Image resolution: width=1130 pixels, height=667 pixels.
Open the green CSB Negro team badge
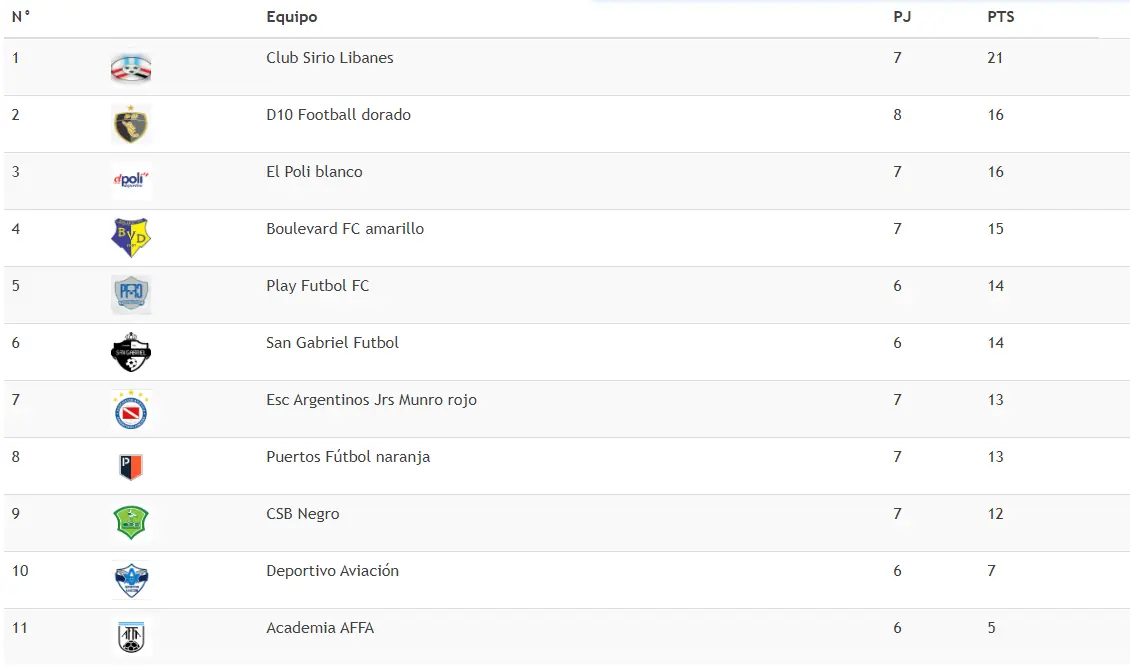pos(131,523)
